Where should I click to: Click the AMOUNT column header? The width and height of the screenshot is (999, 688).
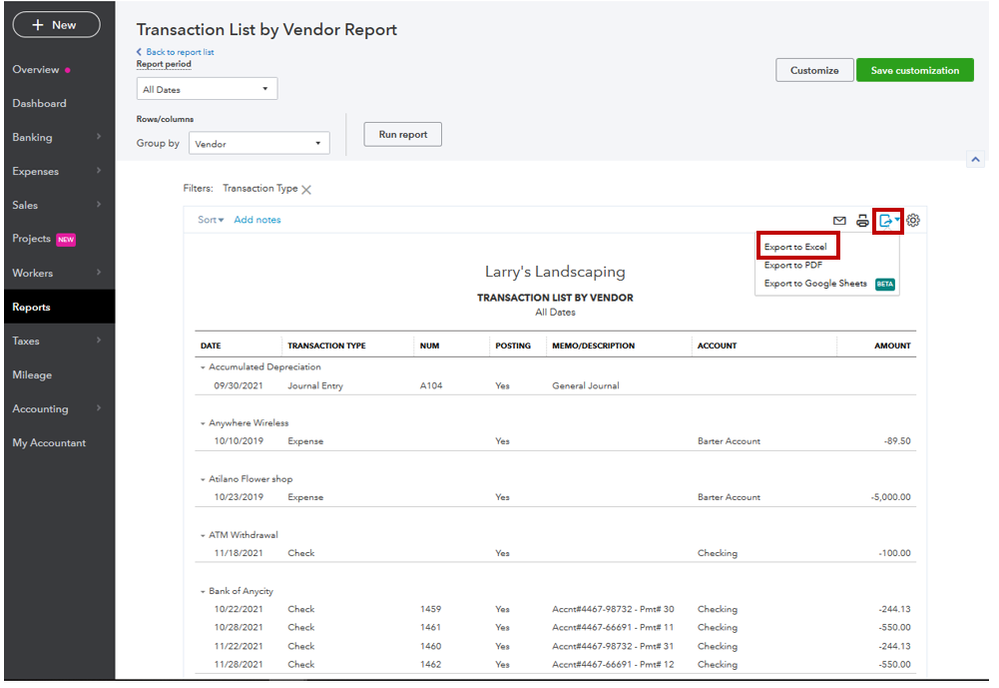[892, 346]
